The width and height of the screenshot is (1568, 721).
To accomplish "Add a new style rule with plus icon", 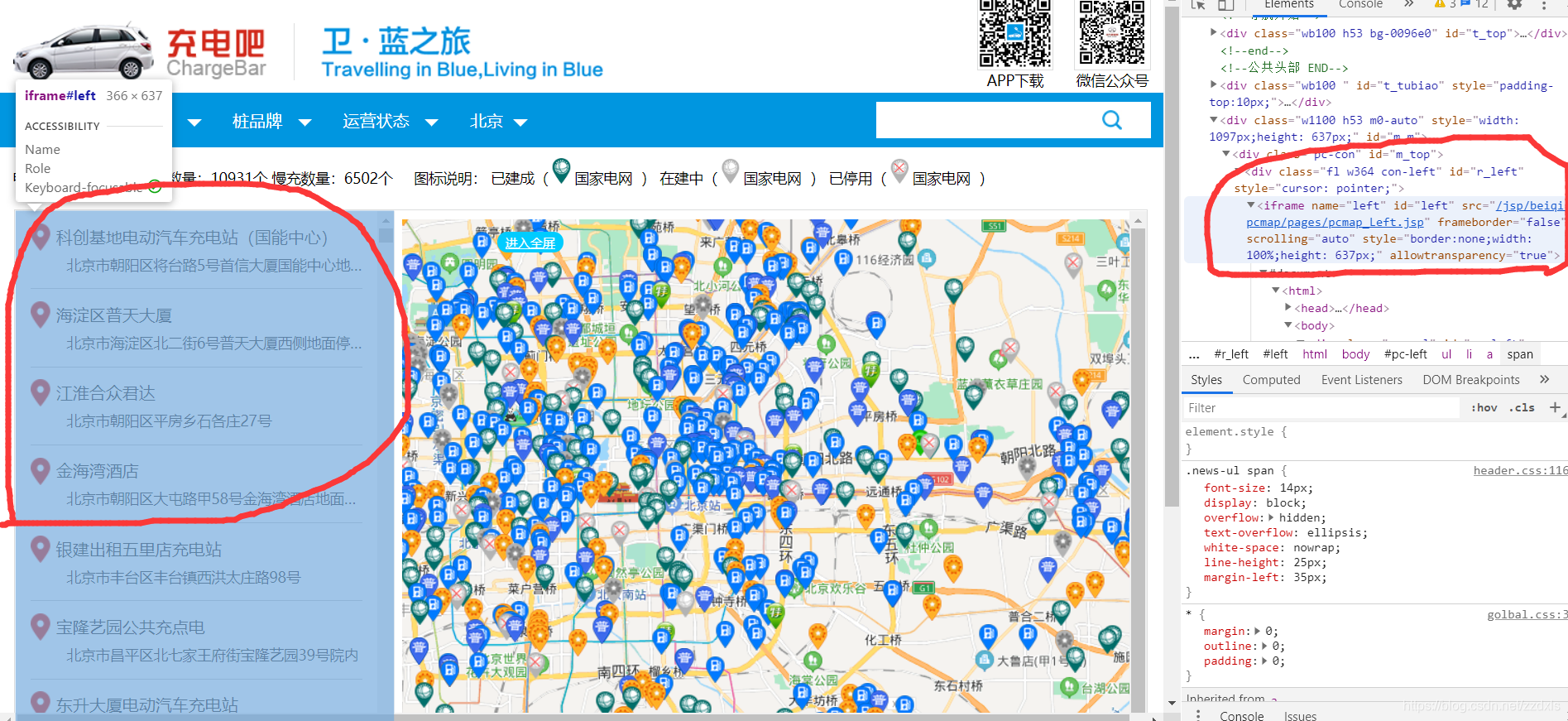I will pos(1555,407).
